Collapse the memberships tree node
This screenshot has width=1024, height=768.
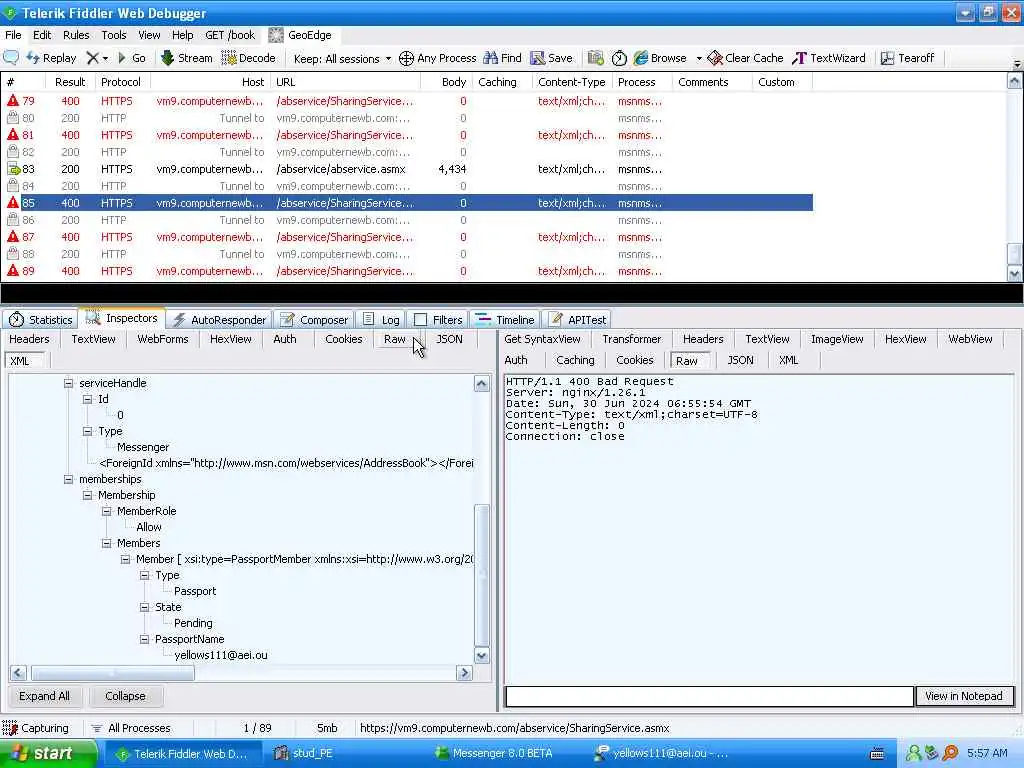point(68,479)
